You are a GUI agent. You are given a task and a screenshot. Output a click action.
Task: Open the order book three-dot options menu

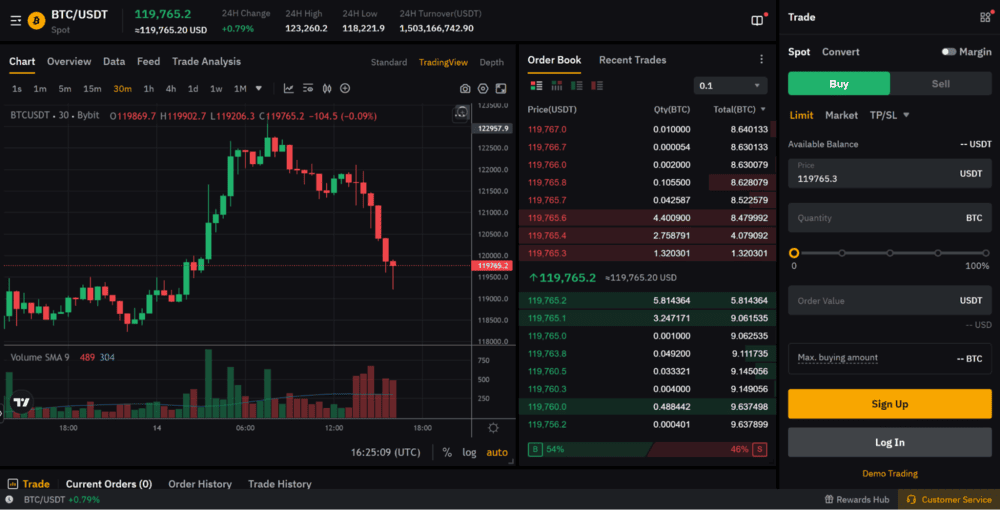pos(761,59)
